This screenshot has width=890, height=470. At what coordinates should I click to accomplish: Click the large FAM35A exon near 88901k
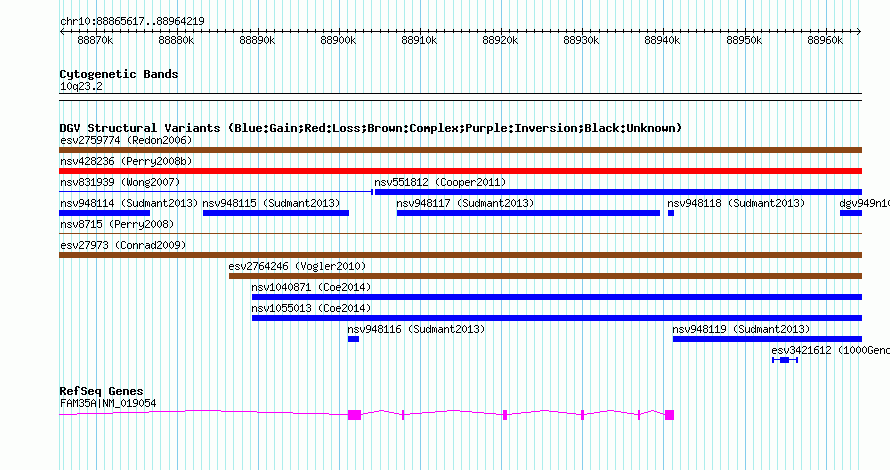(354, 415)
